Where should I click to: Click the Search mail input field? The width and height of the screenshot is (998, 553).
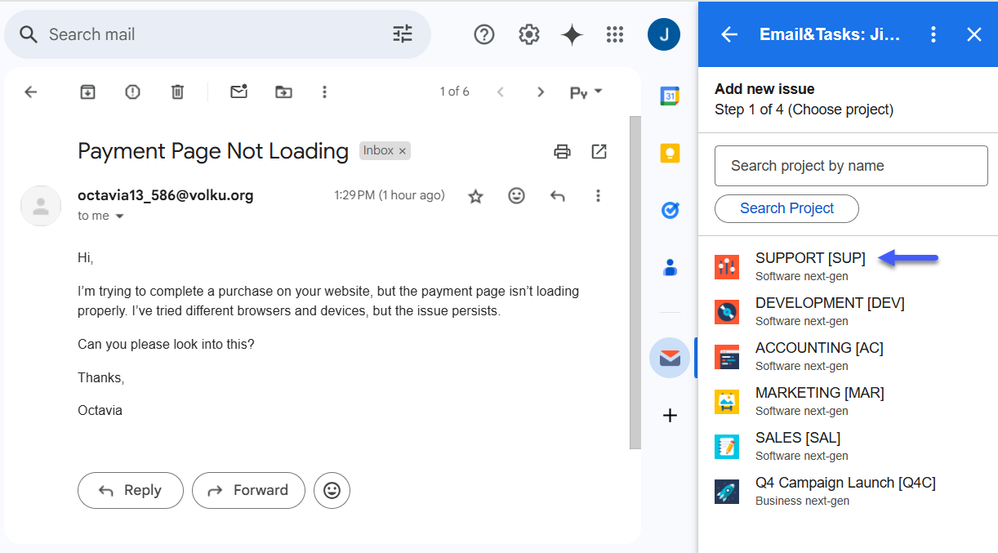[x=216, y=34]
